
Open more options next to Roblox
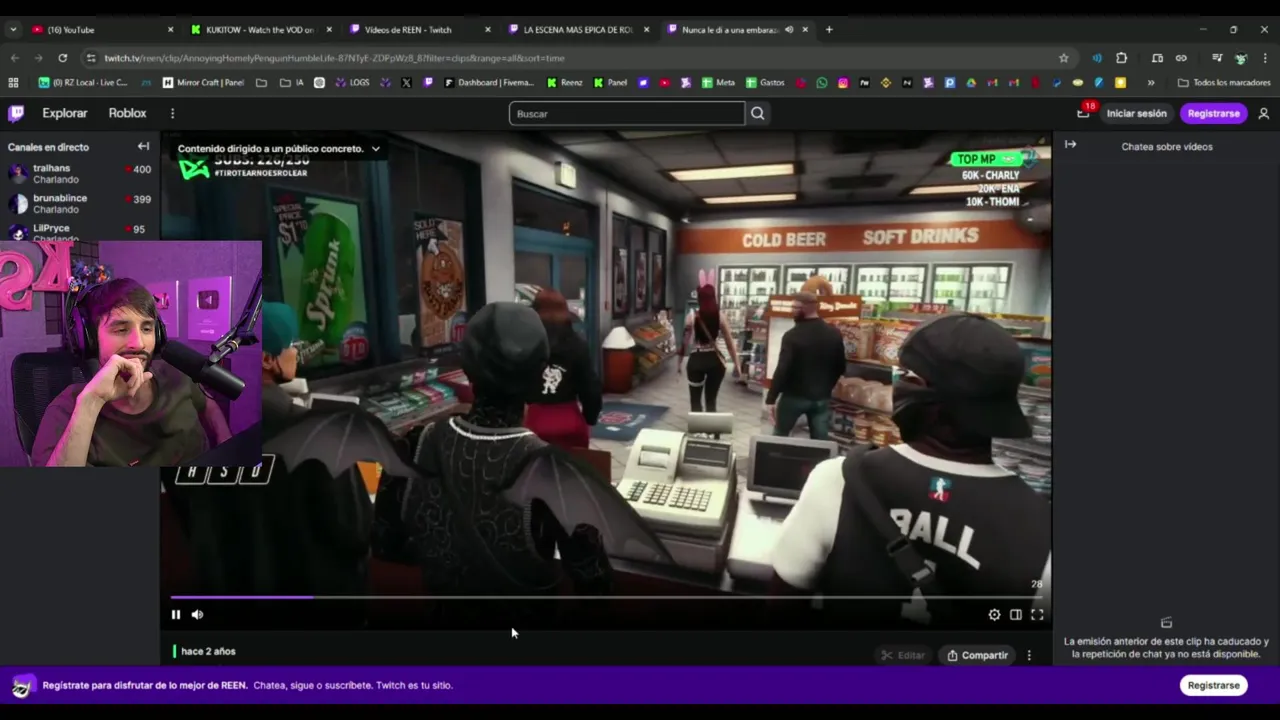[x=172, y=113]
